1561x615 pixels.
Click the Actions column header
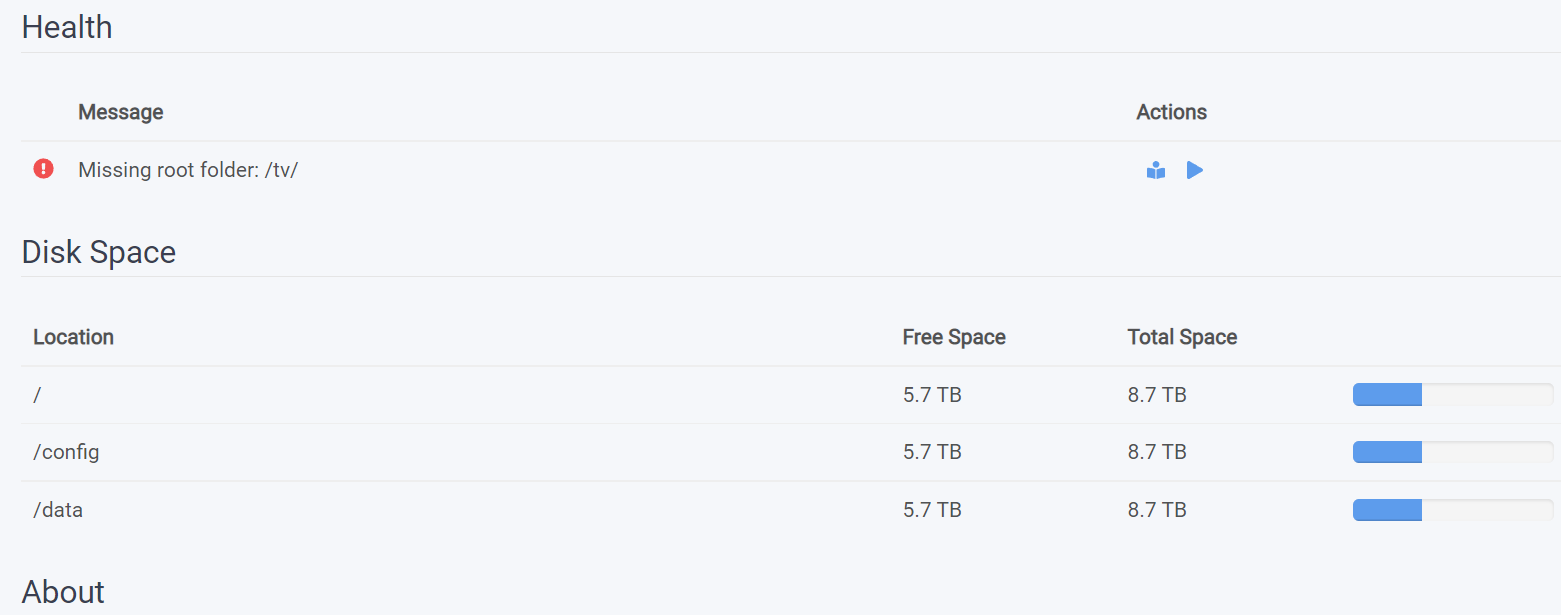(1170, 112)
